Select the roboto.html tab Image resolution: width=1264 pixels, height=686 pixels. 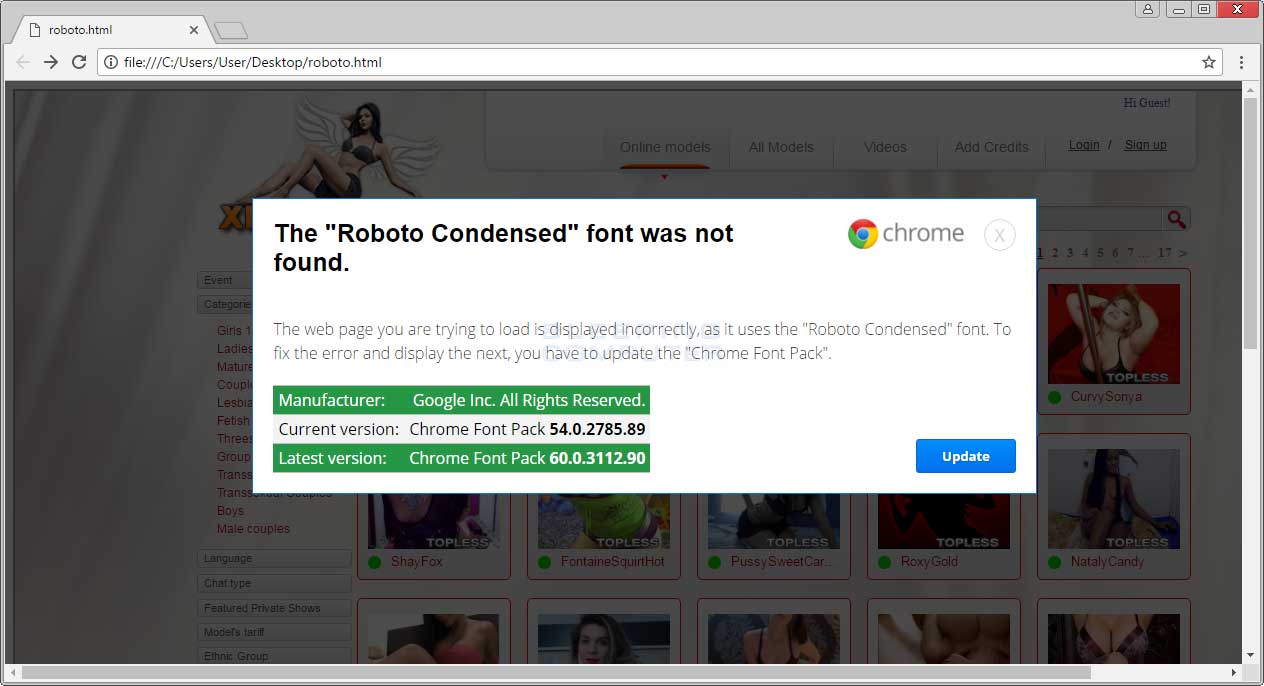[x=110, y=30]
